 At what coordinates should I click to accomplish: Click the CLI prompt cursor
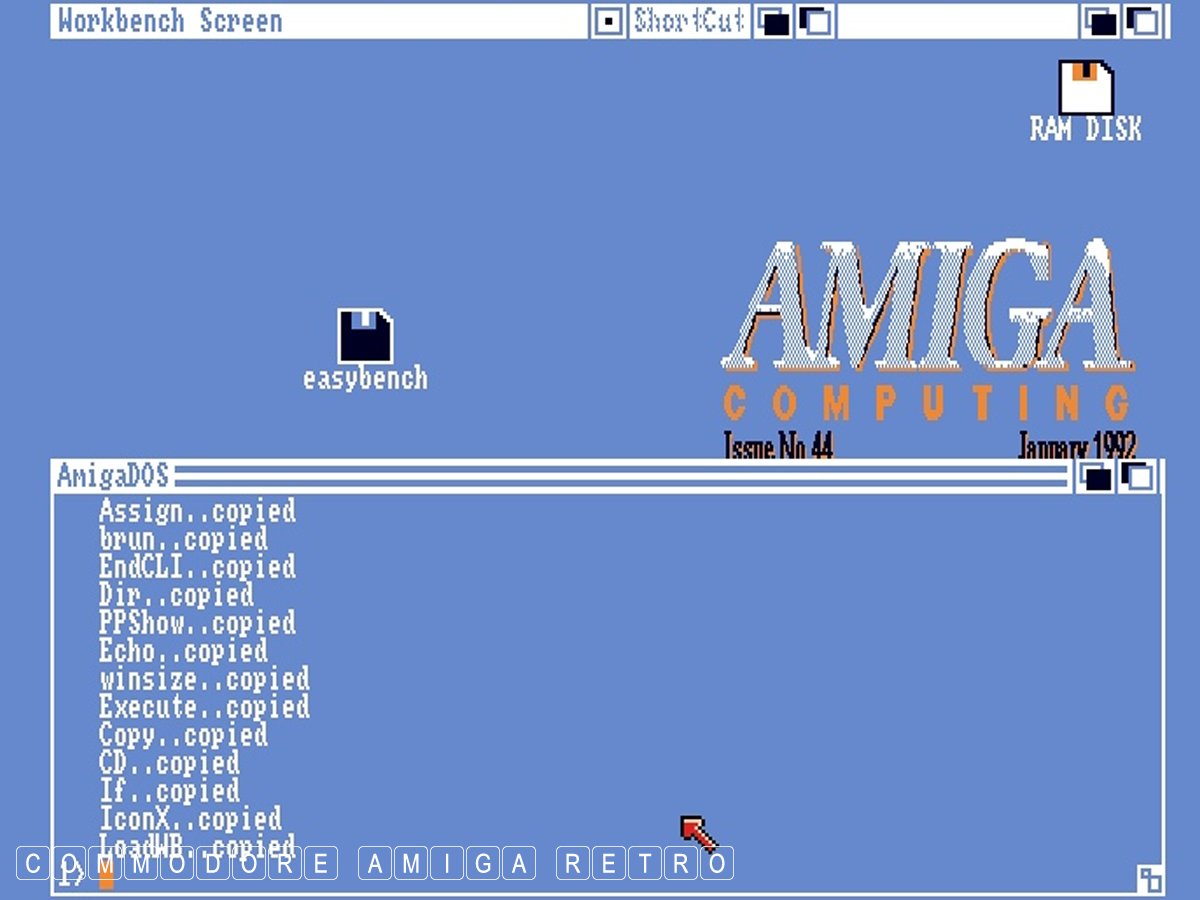point(106,876)
